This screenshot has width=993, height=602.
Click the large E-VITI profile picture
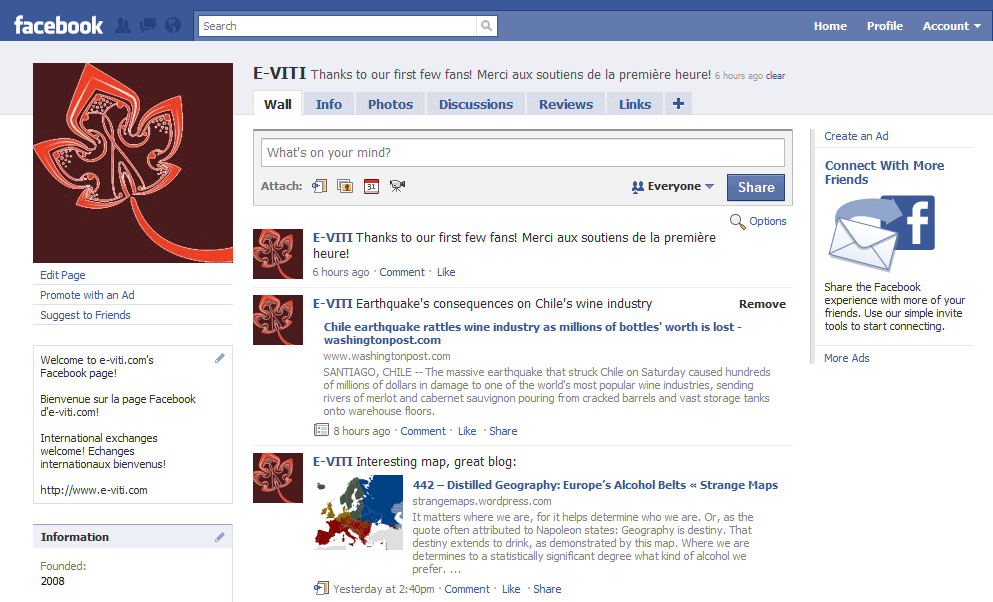[x=133, y=163]
